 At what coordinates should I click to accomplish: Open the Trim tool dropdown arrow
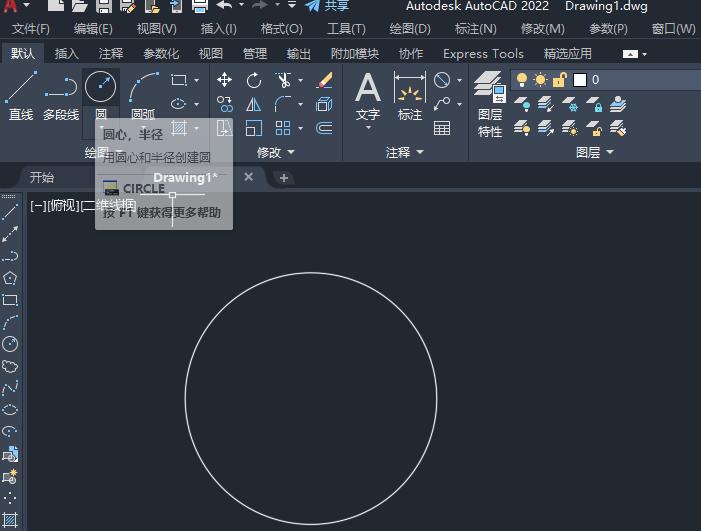[300, 80]
